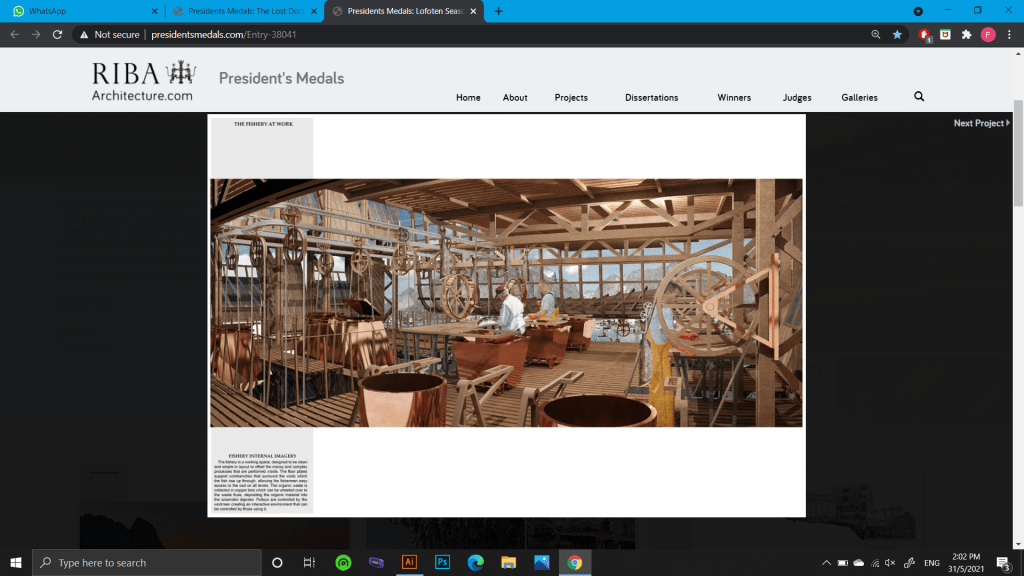Bookmark this page with the star icon
Image resolution: width=1024 pixels, height=576 pixels.
(x=897, y=34)
